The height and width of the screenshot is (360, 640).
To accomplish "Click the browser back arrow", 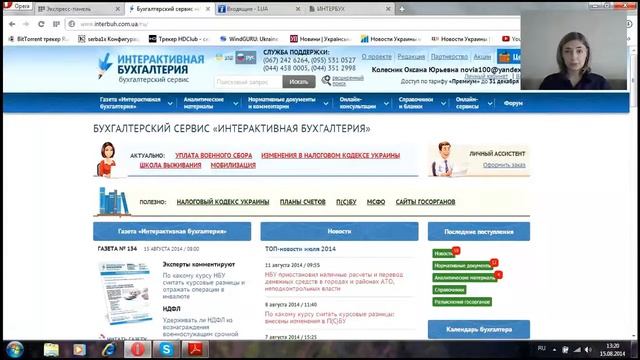I will tap(12, 24).
